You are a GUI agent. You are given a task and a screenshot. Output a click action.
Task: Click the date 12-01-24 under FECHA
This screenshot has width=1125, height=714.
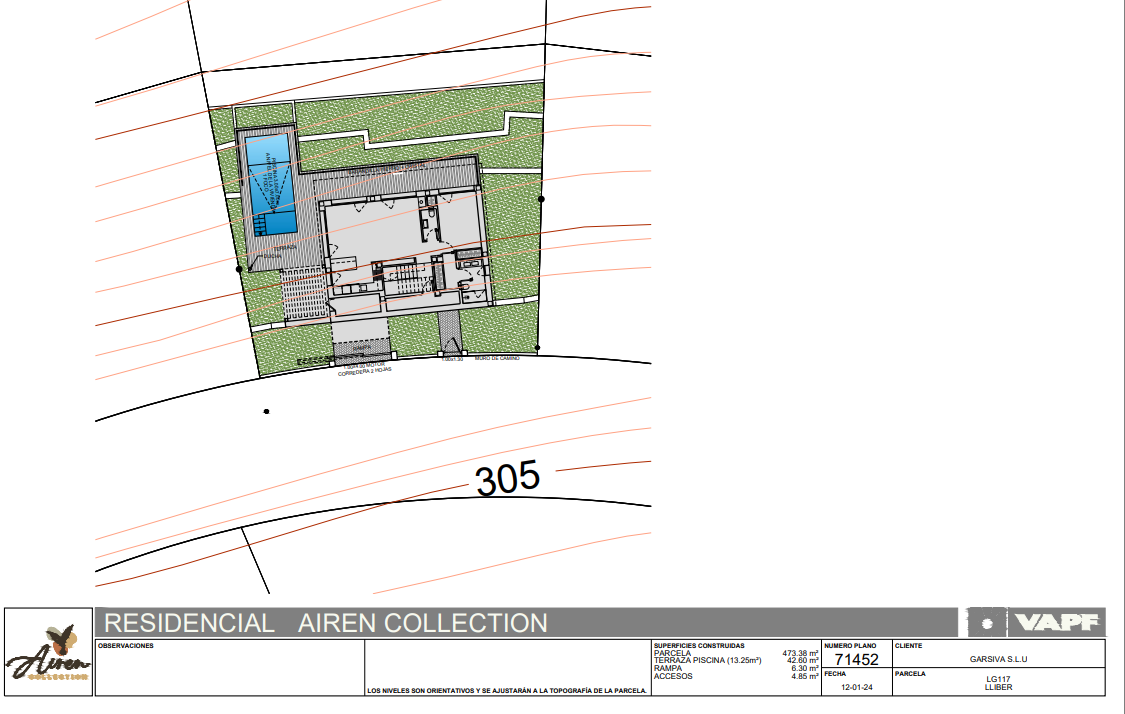point(856,688)
